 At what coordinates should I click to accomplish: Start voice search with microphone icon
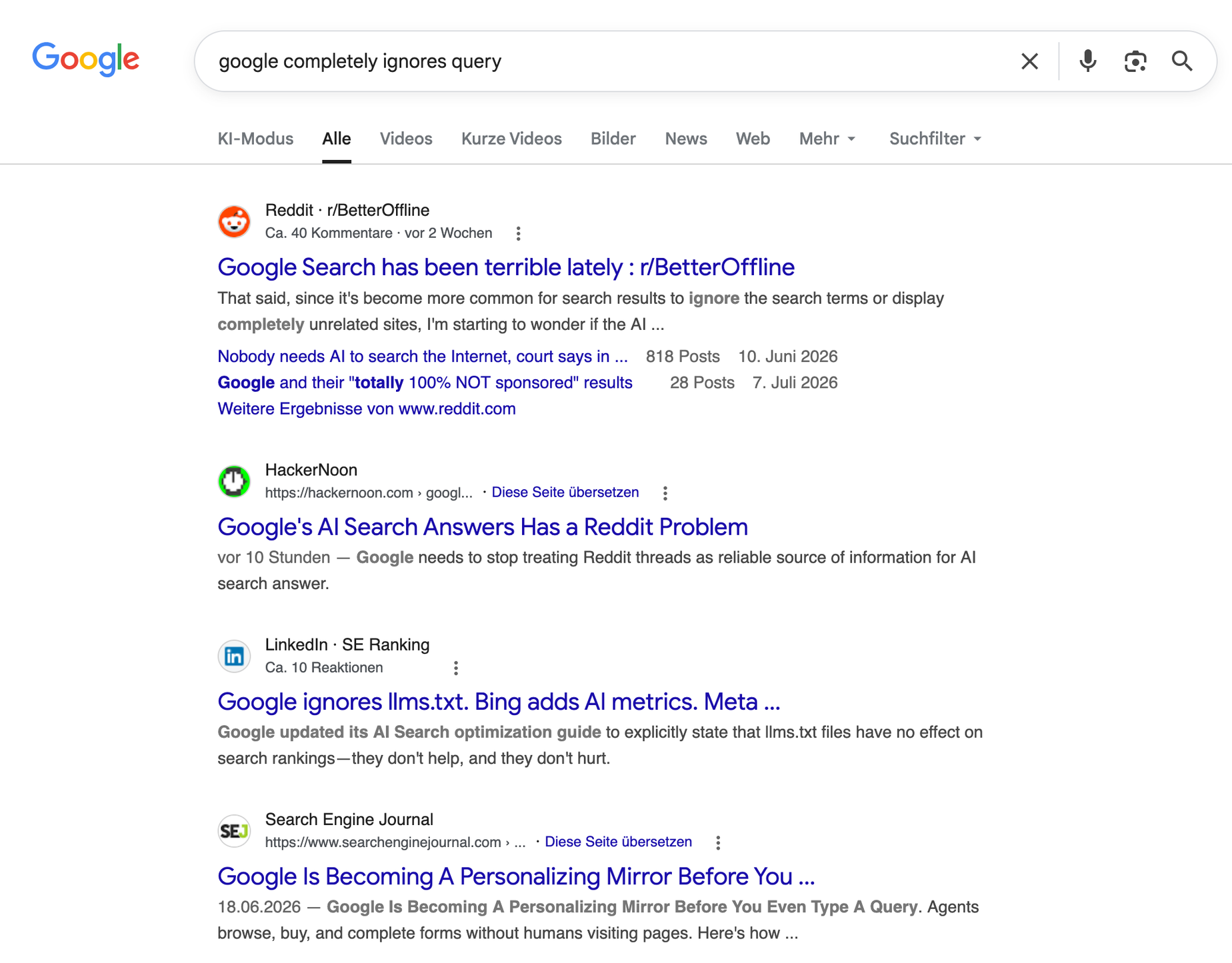[x=1087, y=61]
